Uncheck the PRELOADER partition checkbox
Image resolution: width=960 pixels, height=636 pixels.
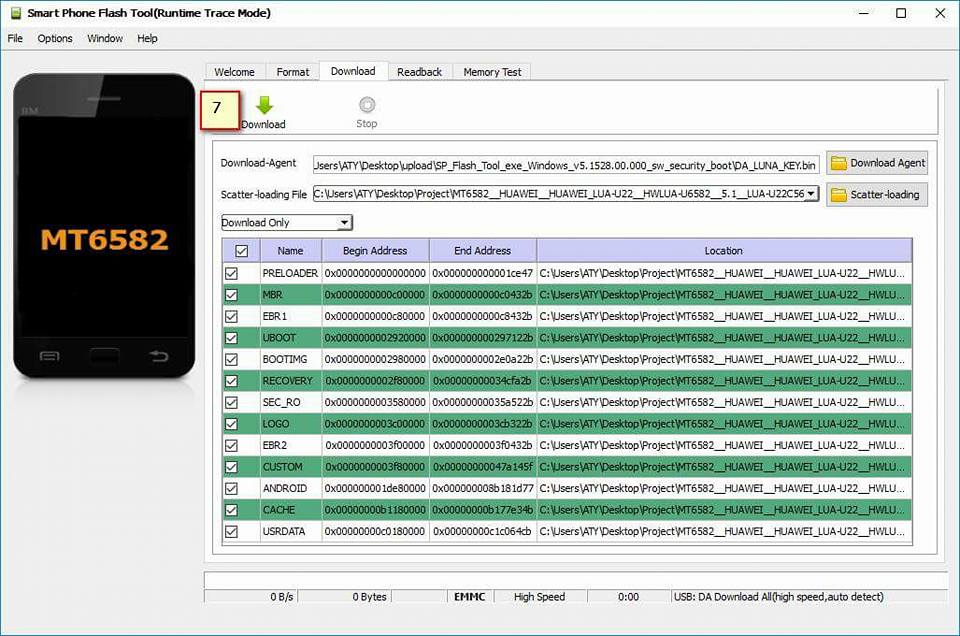pos(231,274)
